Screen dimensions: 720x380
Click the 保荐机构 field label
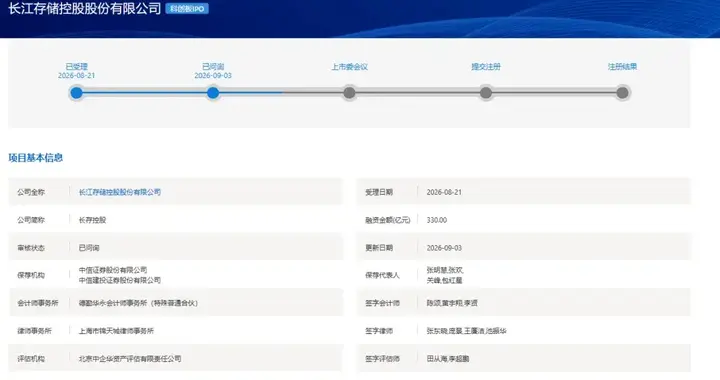point(31,275)
